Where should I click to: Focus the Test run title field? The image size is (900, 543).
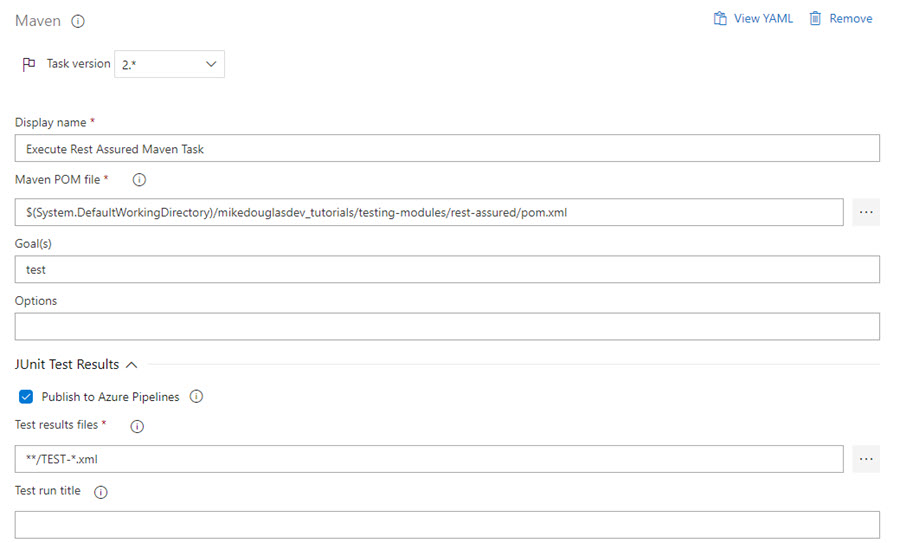pos(447,525)
